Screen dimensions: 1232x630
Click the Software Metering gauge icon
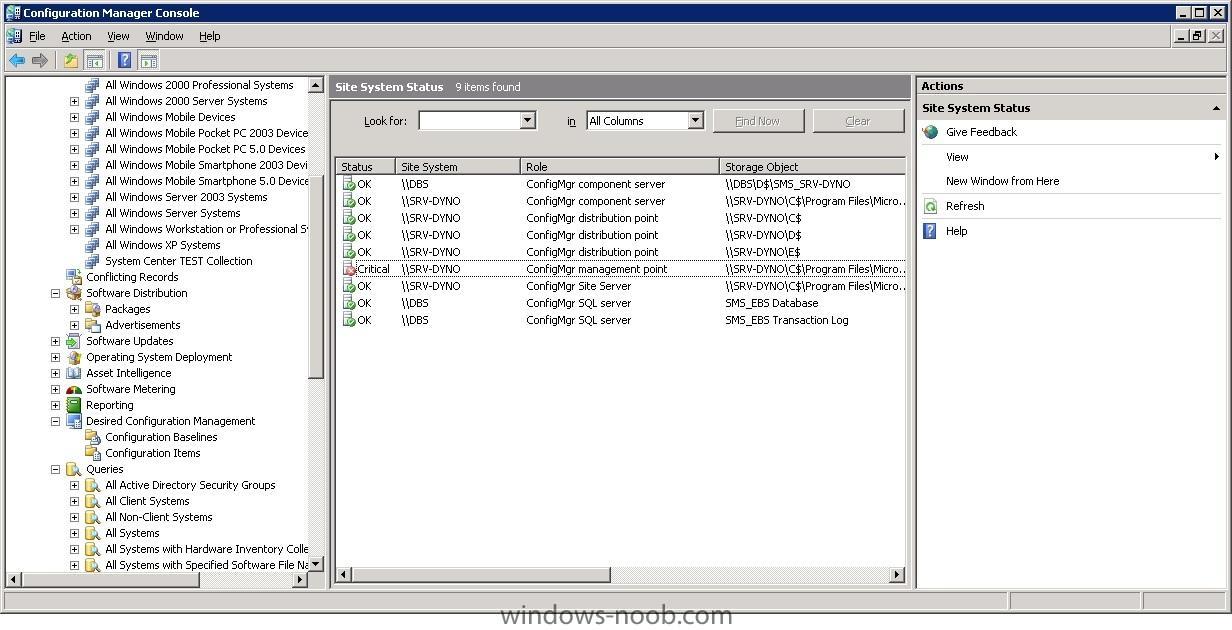click(74, 389)
